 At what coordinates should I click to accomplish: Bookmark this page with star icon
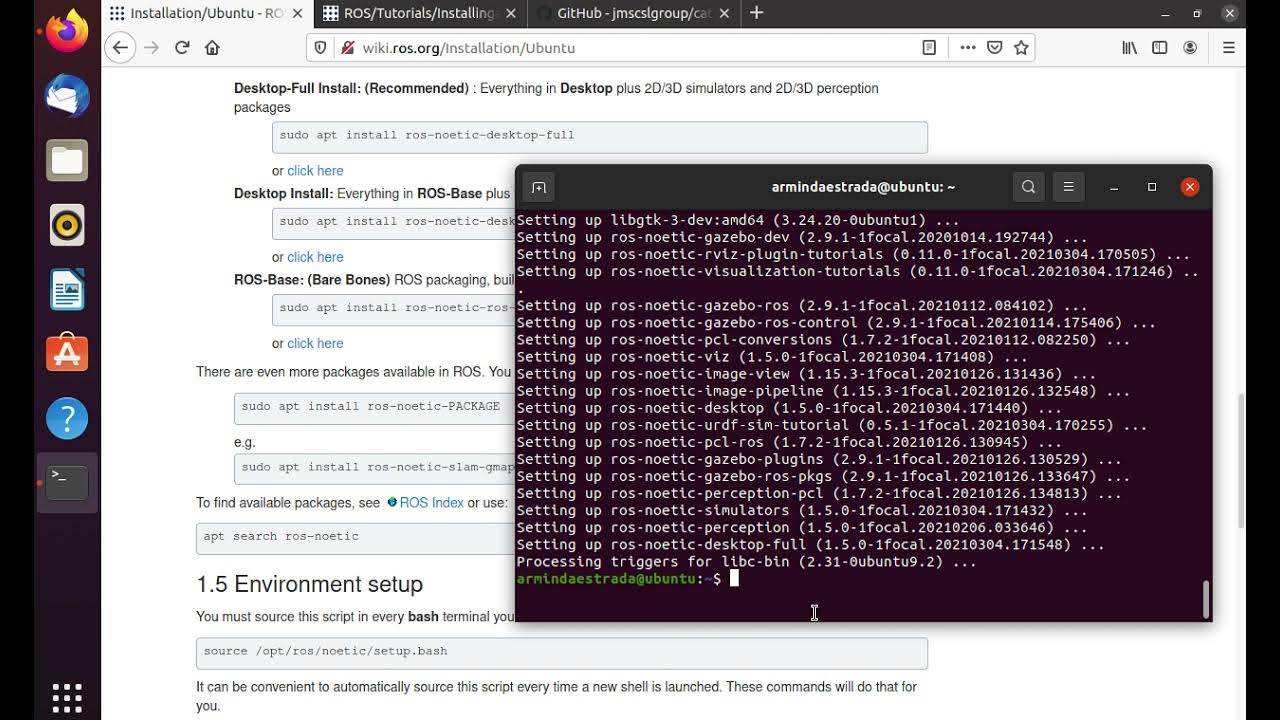[1021, 47]
